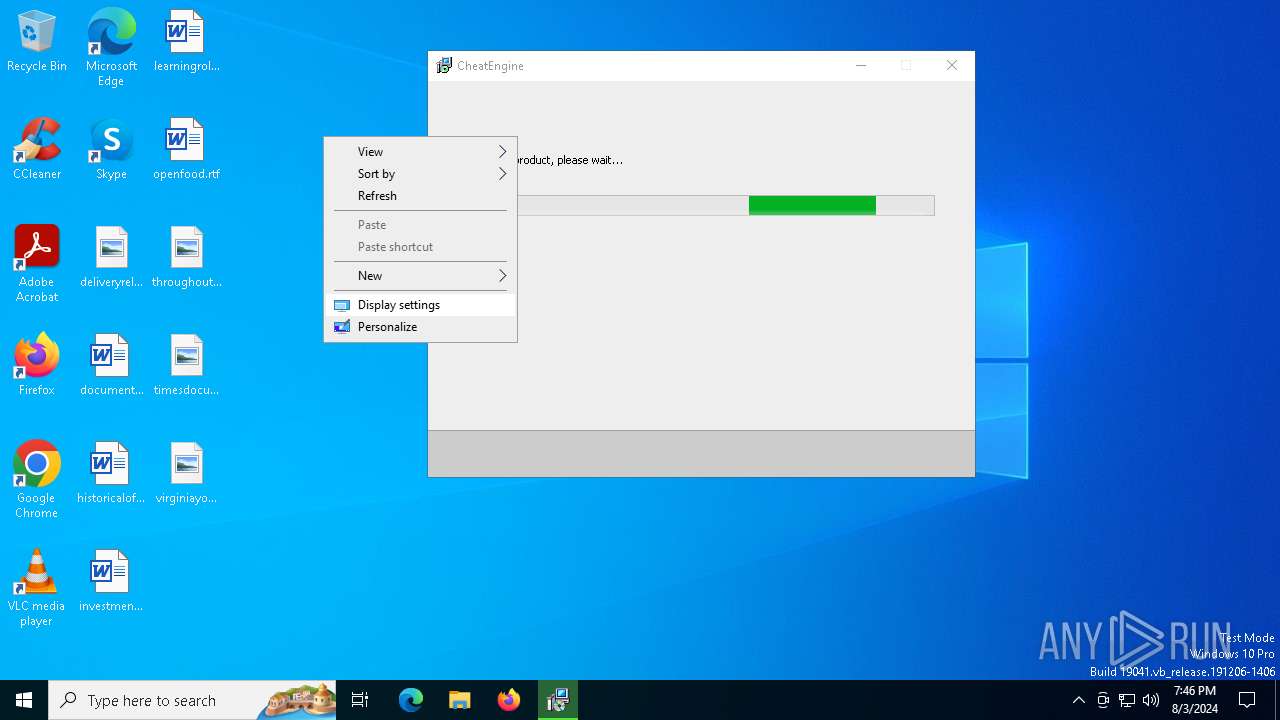Open Adobe Acrobat desktop shortcut
The height and width of the screenshot is (720, 1280).
[37, 264]
